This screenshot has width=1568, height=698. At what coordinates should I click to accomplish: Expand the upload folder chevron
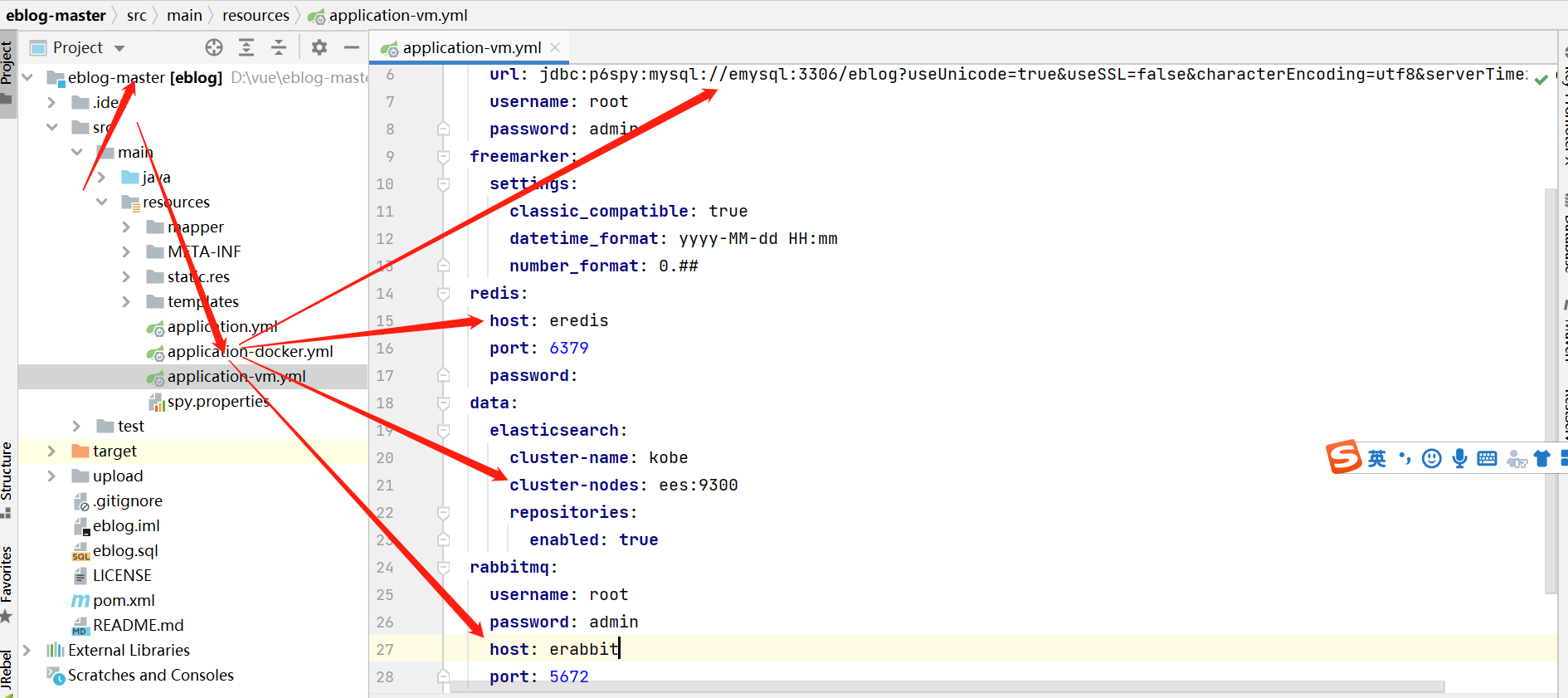coord(51,476)
